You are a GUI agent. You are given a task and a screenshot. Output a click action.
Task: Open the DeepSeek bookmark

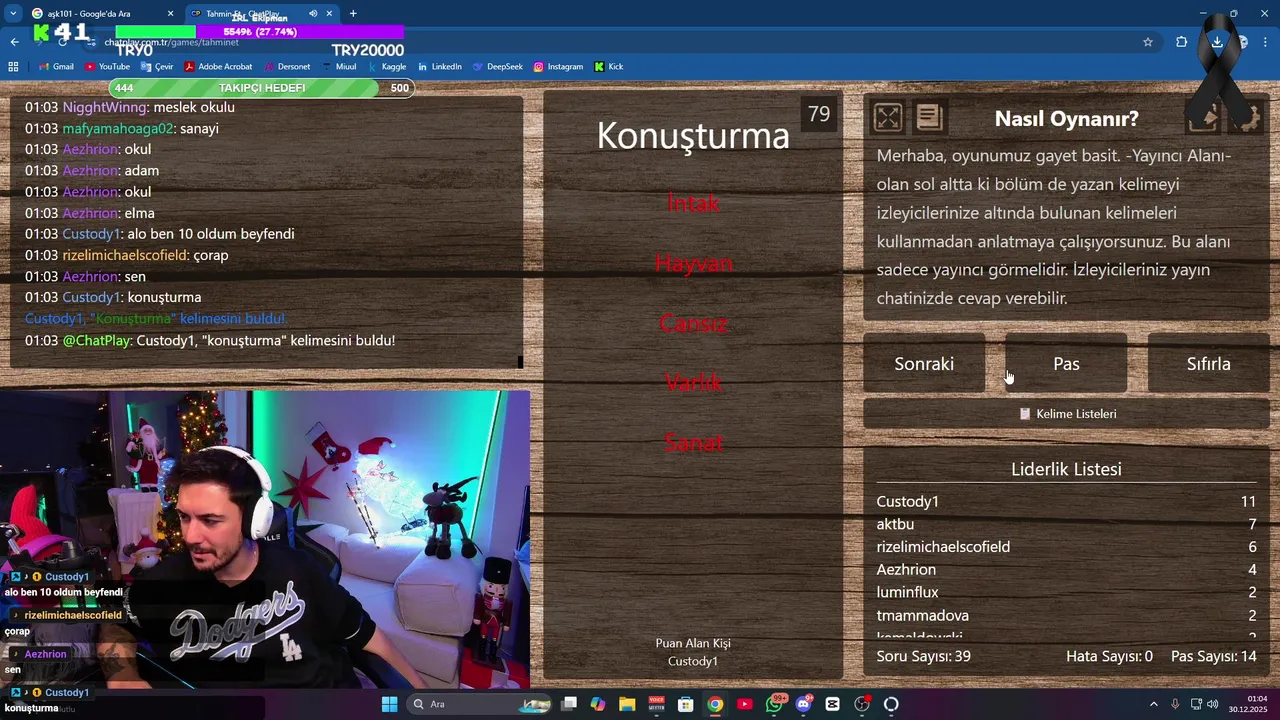coord(497,67)
